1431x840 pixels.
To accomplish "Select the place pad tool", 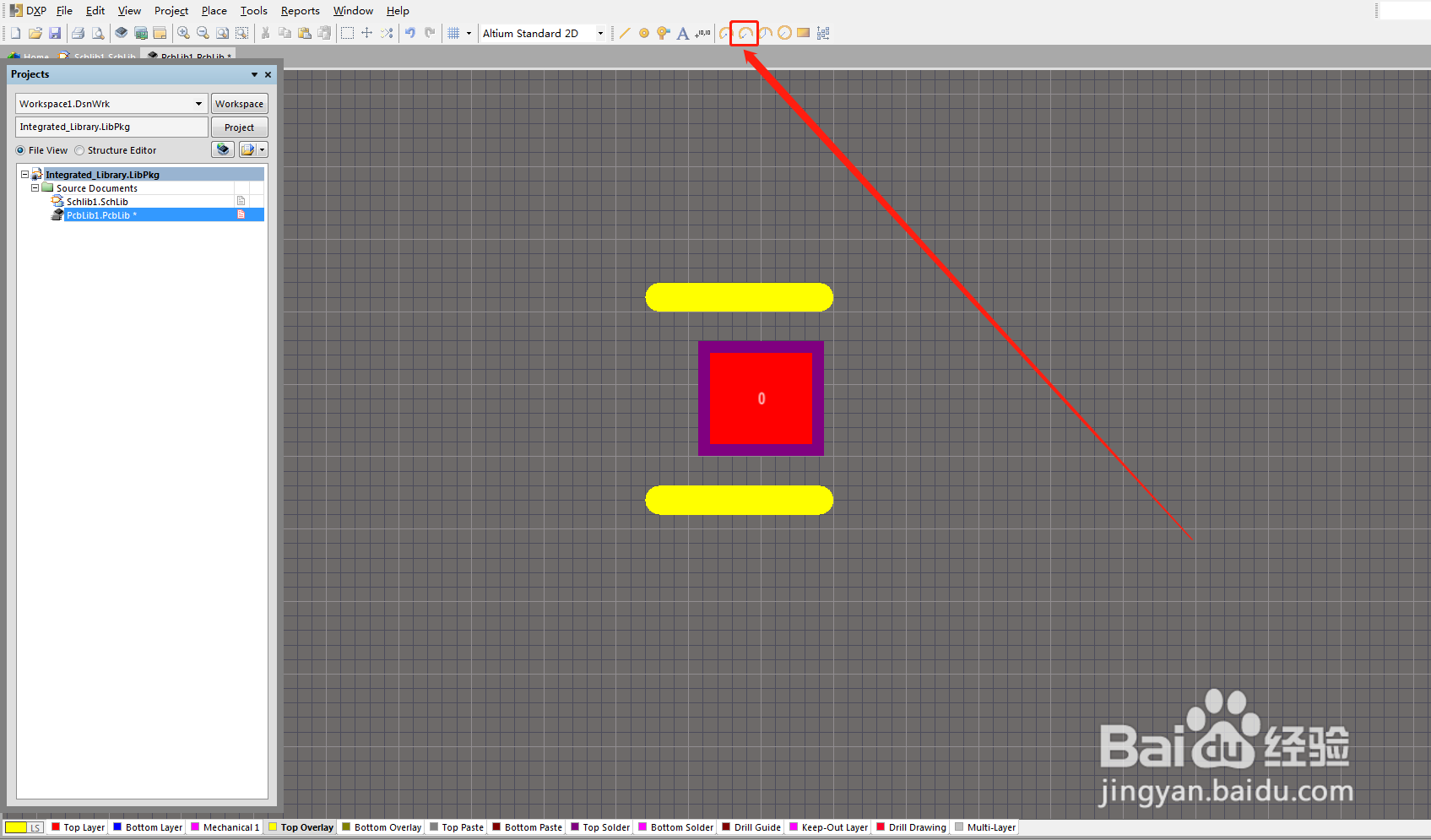I will [644, 33].
